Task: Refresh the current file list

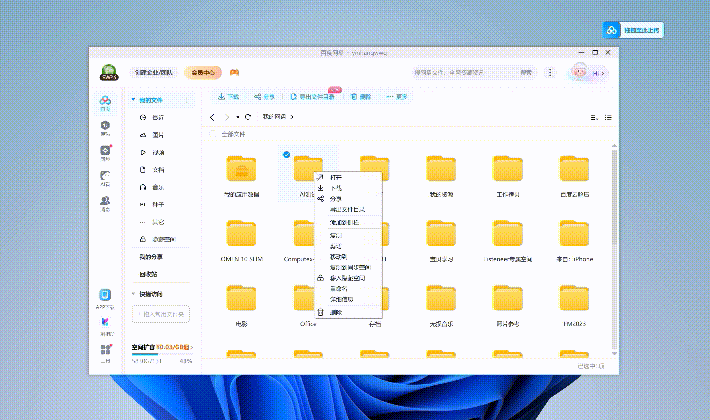Action: click(248, 117)
